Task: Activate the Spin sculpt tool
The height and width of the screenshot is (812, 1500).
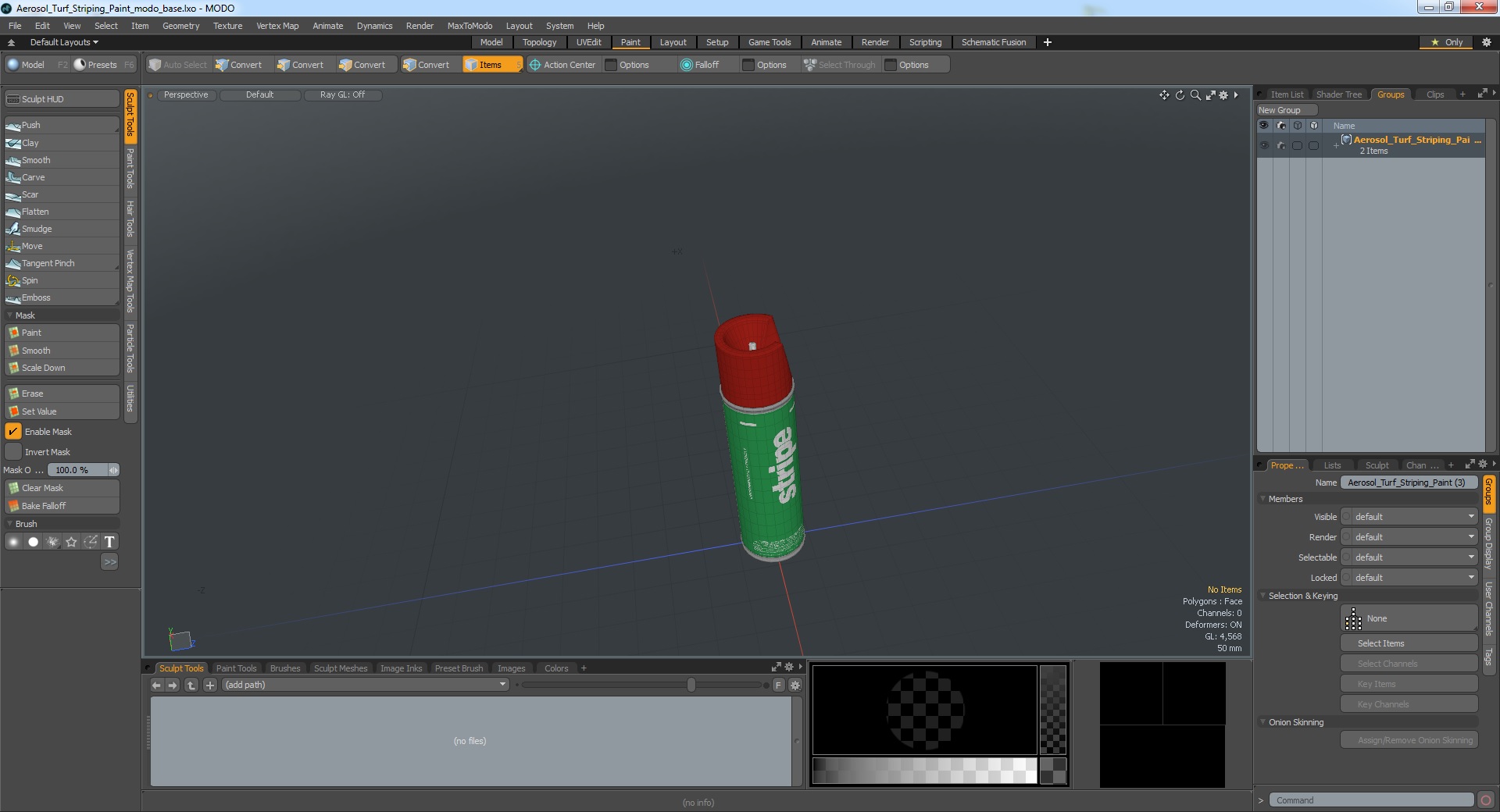Action: click(62, 280)
